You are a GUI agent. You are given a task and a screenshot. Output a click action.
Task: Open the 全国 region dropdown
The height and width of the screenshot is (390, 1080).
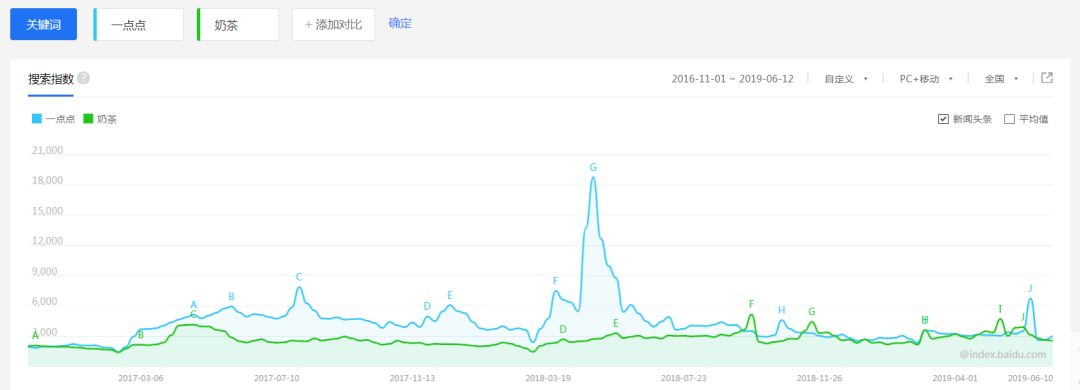click(1001, 79)
